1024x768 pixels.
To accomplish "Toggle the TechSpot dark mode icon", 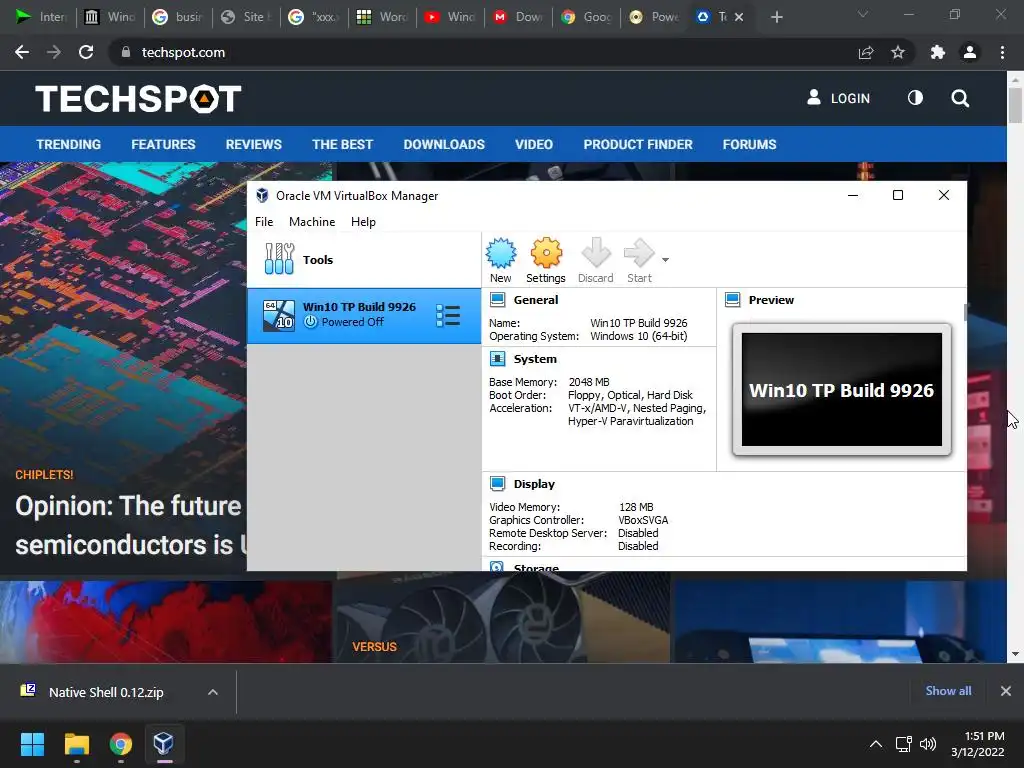I will (915, 98).
